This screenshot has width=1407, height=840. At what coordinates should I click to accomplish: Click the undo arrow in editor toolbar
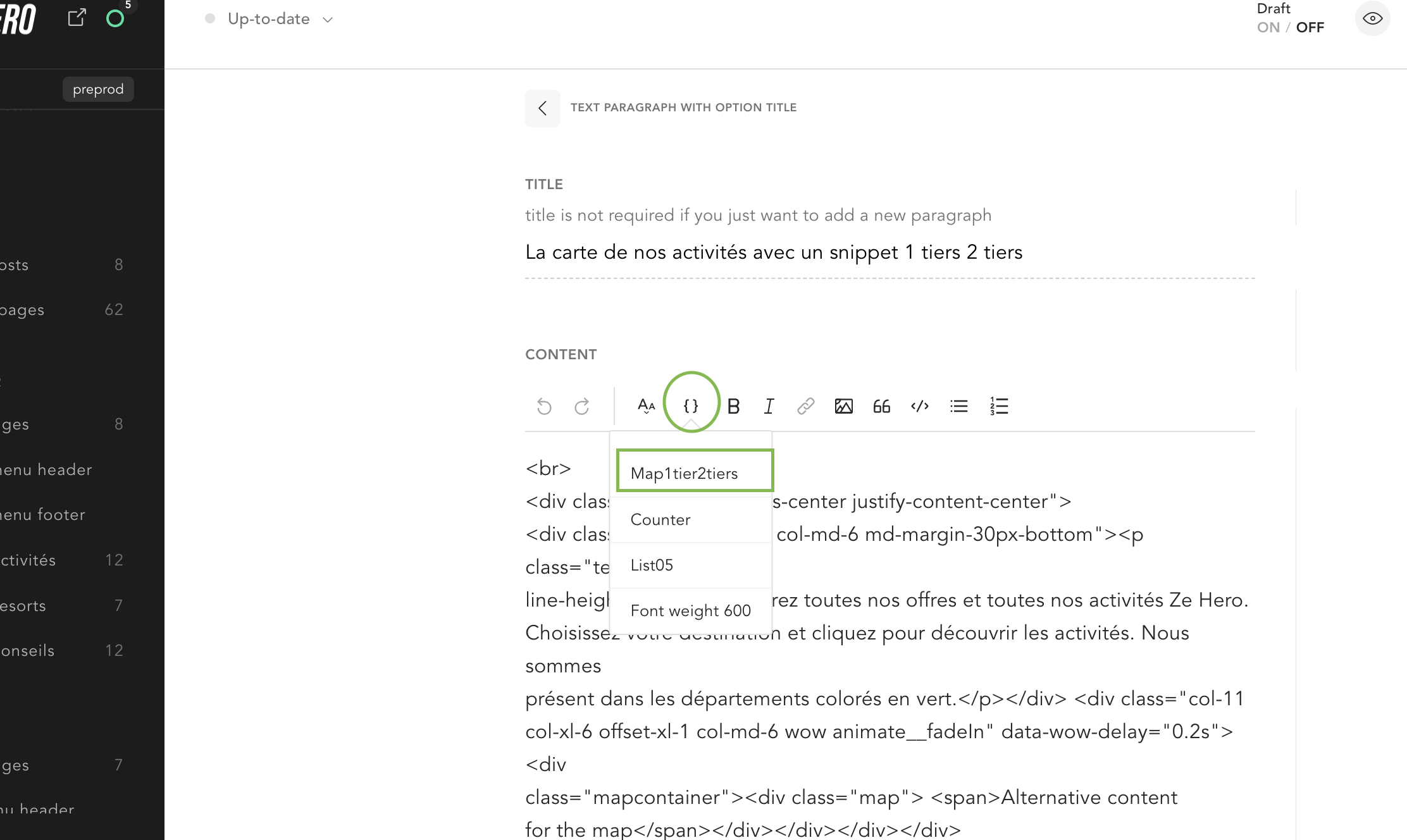(x=544, y=406)
